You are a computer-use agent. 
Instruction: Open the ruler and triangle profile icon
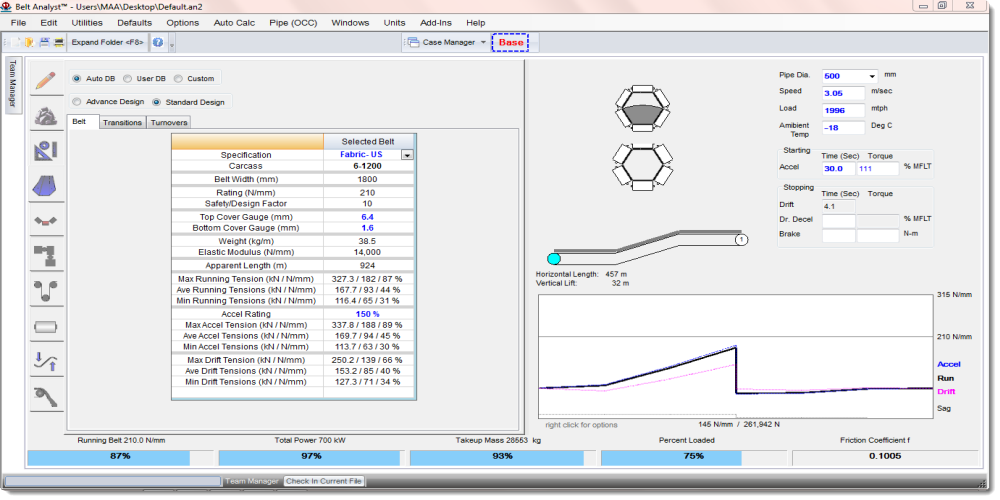tap(46, 151)
